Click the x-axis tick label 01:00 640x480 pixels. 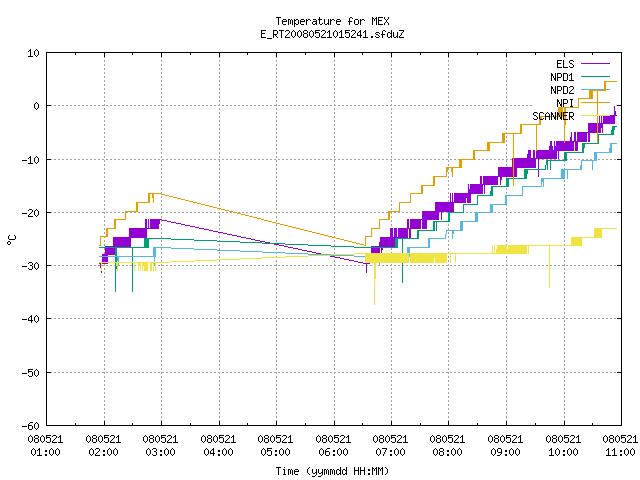click(45, 452)
